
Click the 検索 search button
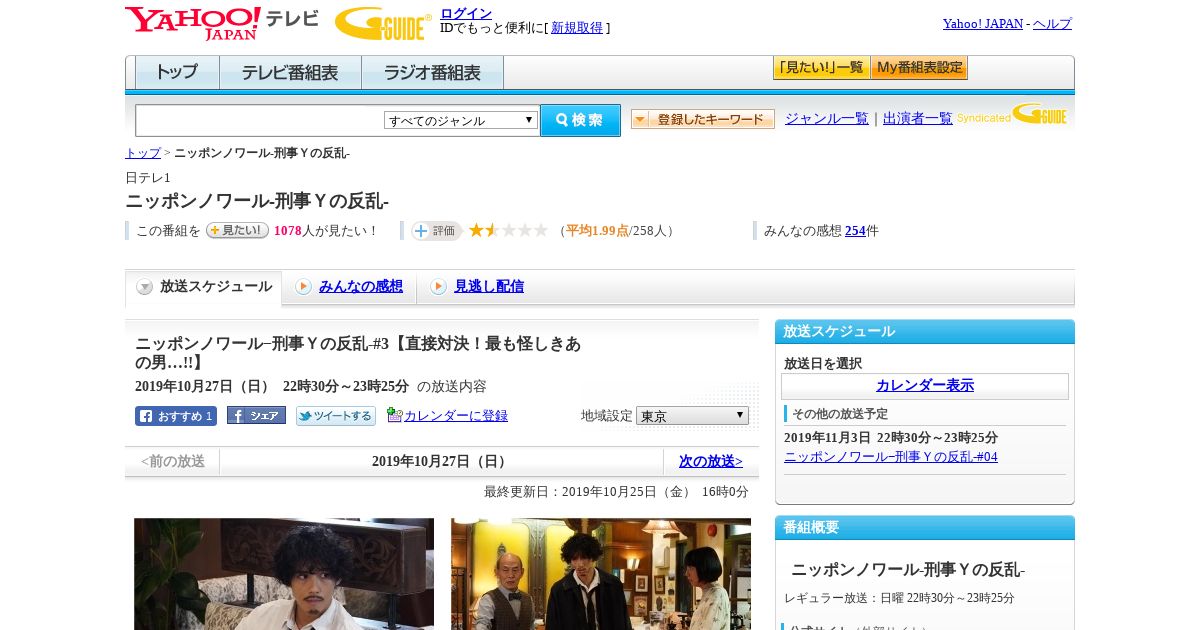(580, 120)
